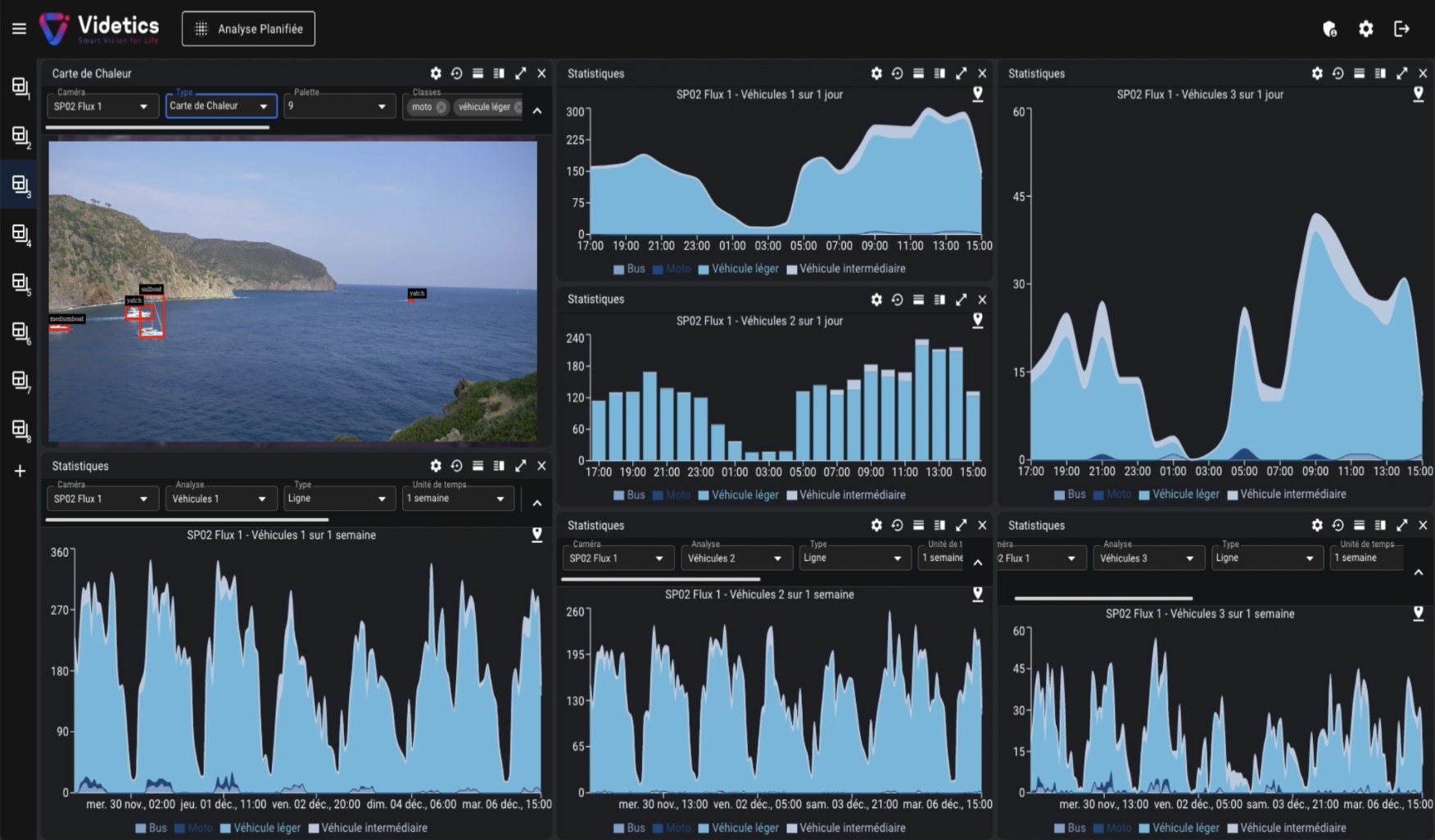Collapse filter bar of Véhicules 3 semaine panel
Screen dimensions: 1435x840
pyautogui.click(x=1418, y=573)
